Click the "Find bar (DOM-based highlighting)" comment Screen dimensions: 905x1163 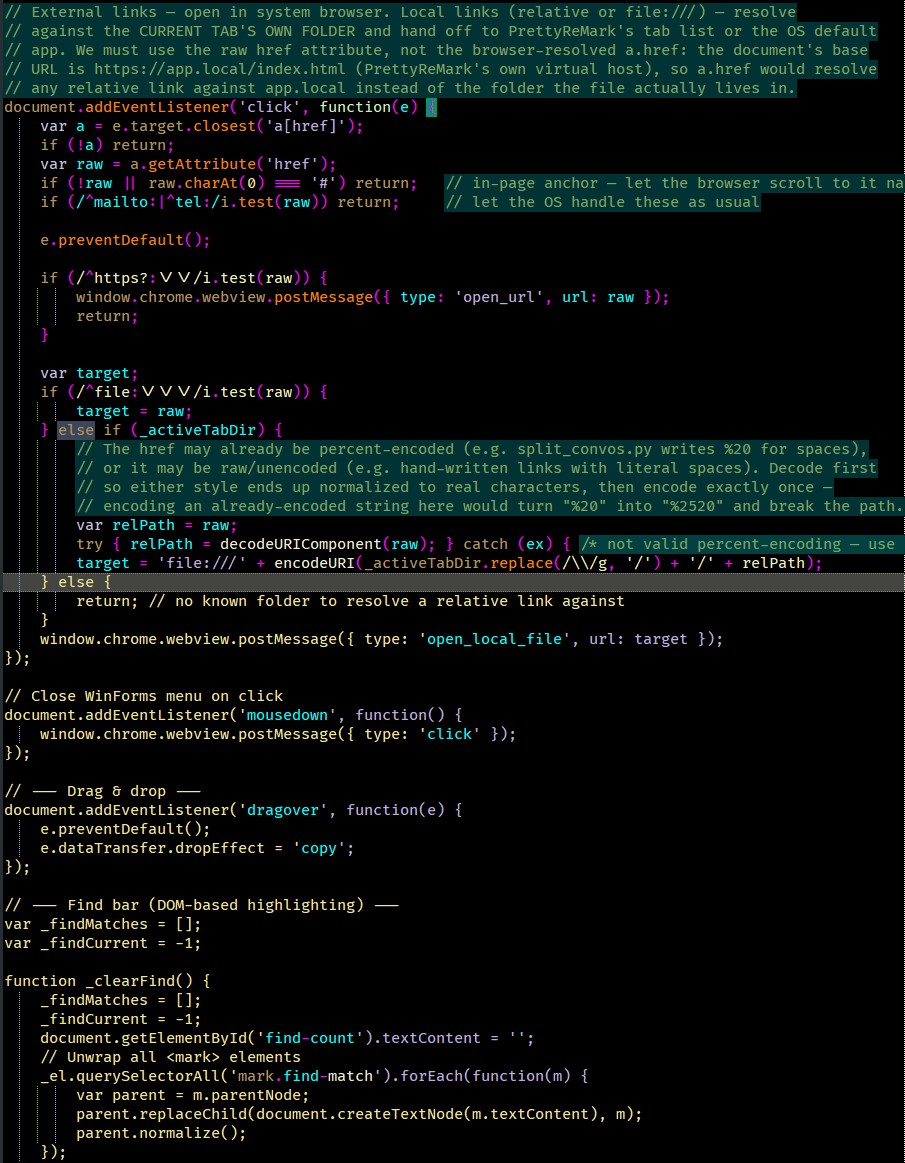(202, 906)
